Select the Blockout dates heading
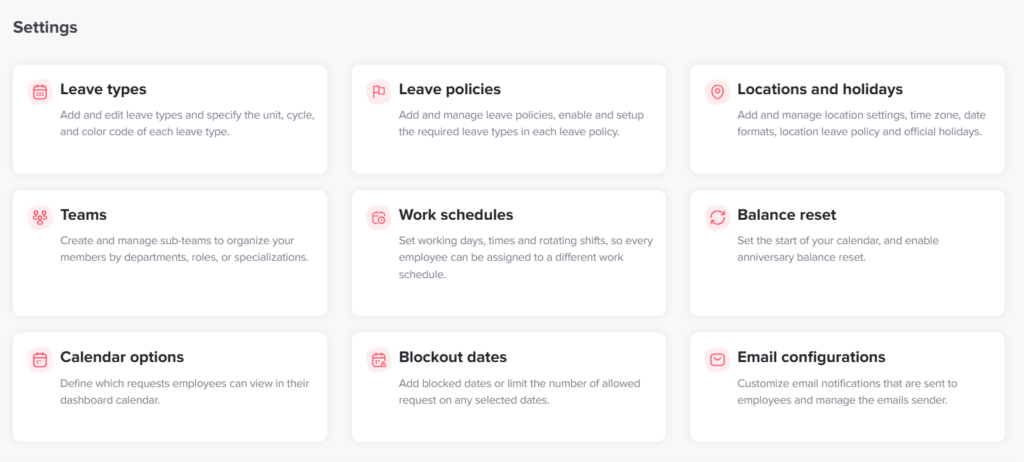The image size is (1024, 462). pyautogui.click(x=452, y=357)
